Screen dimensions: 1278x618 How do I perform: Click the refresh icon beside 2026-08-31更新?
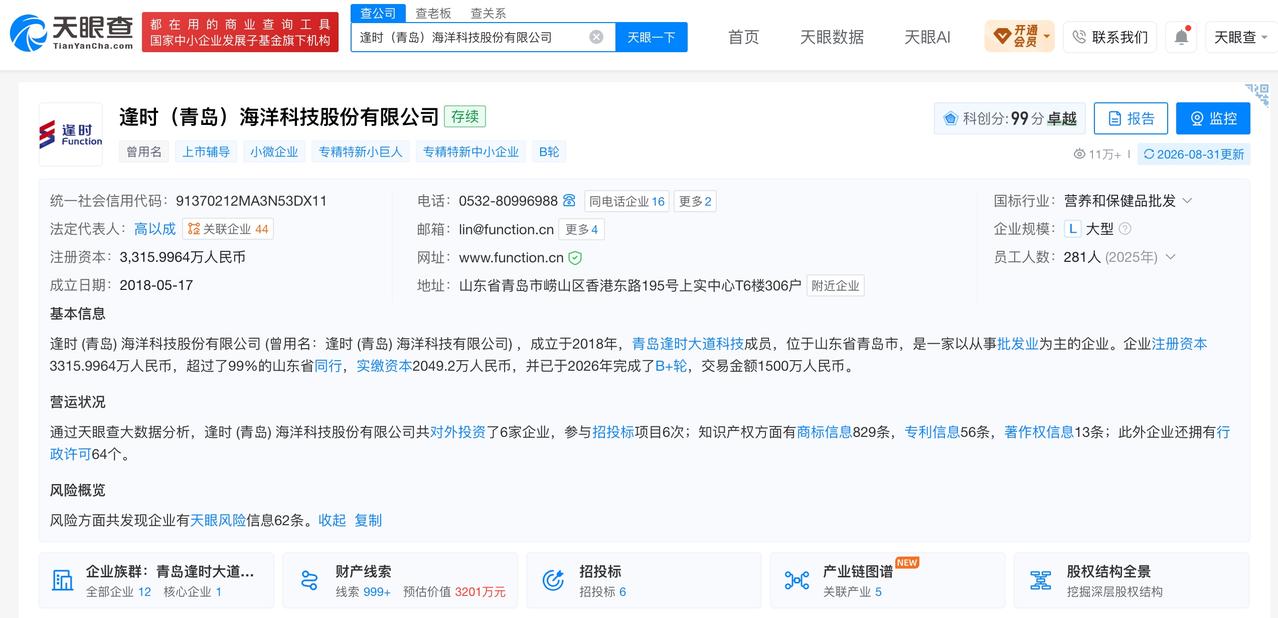(x=1149, y=154)
